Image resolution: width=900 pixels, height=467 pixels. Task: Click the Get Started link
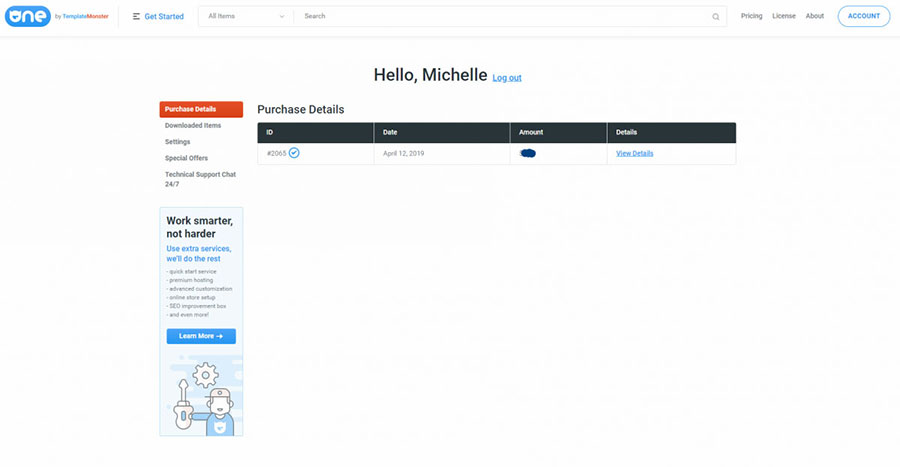point(164,17)
